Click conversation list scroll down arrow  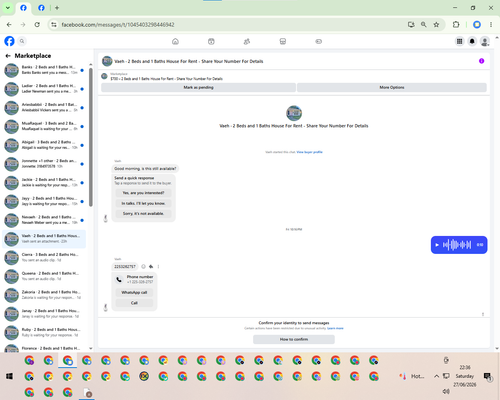(91, 348)
